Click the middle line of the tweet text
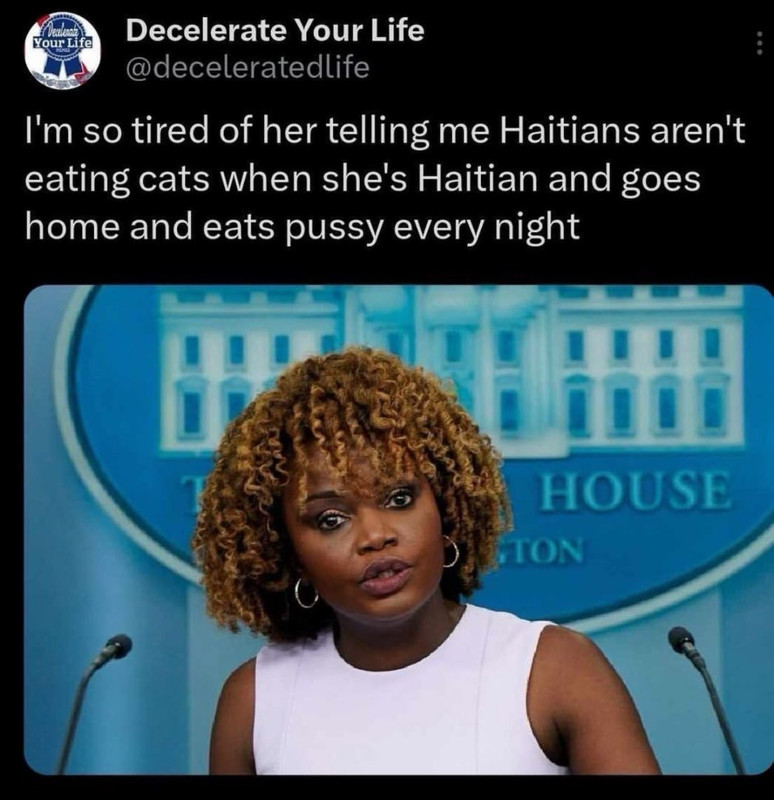The image size is (774, 800). pos(362,178)
